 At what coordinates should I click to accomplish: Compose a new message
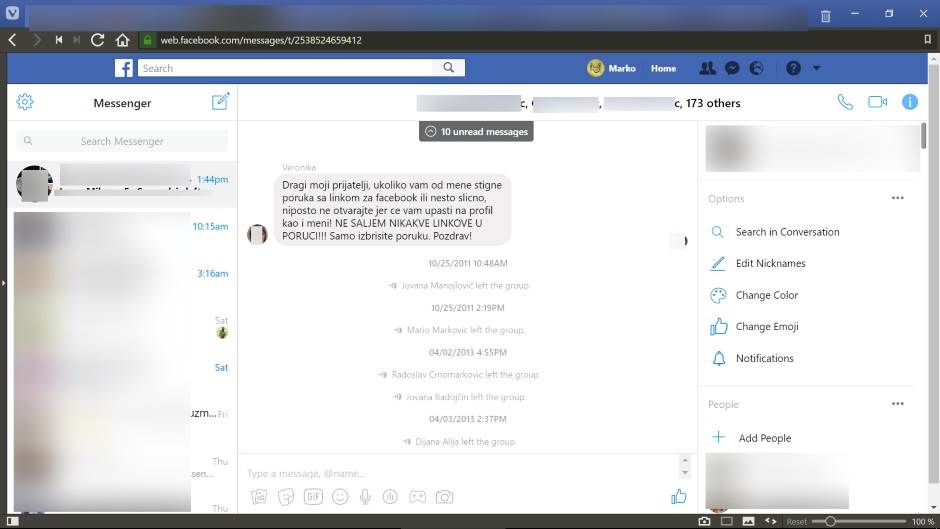[x=220, y=102]
